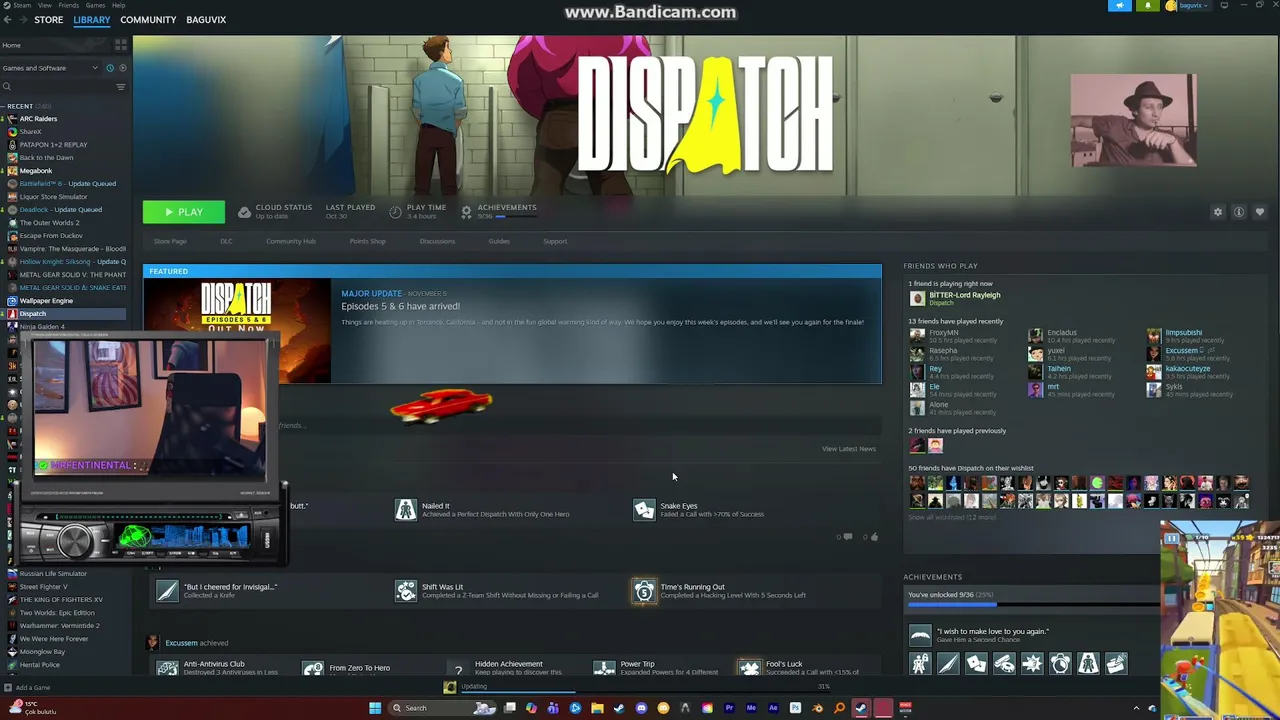
Task: Open the Friends menu
Action: pyautogui.click(x=68, y=5)
